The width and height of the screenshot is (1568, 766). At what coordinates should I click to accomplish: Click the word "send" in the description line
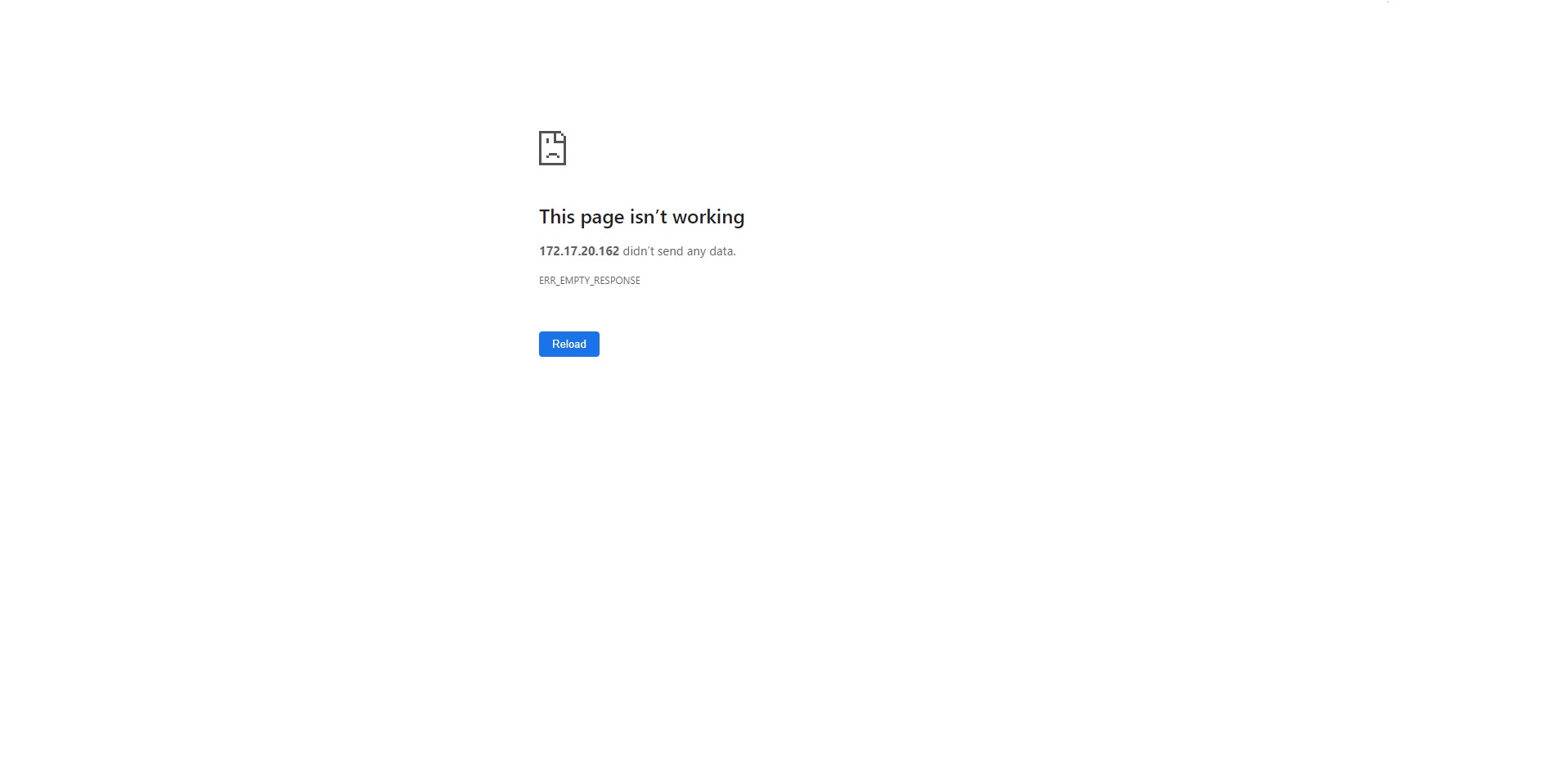pyautogui.click(x=671, y=251)
